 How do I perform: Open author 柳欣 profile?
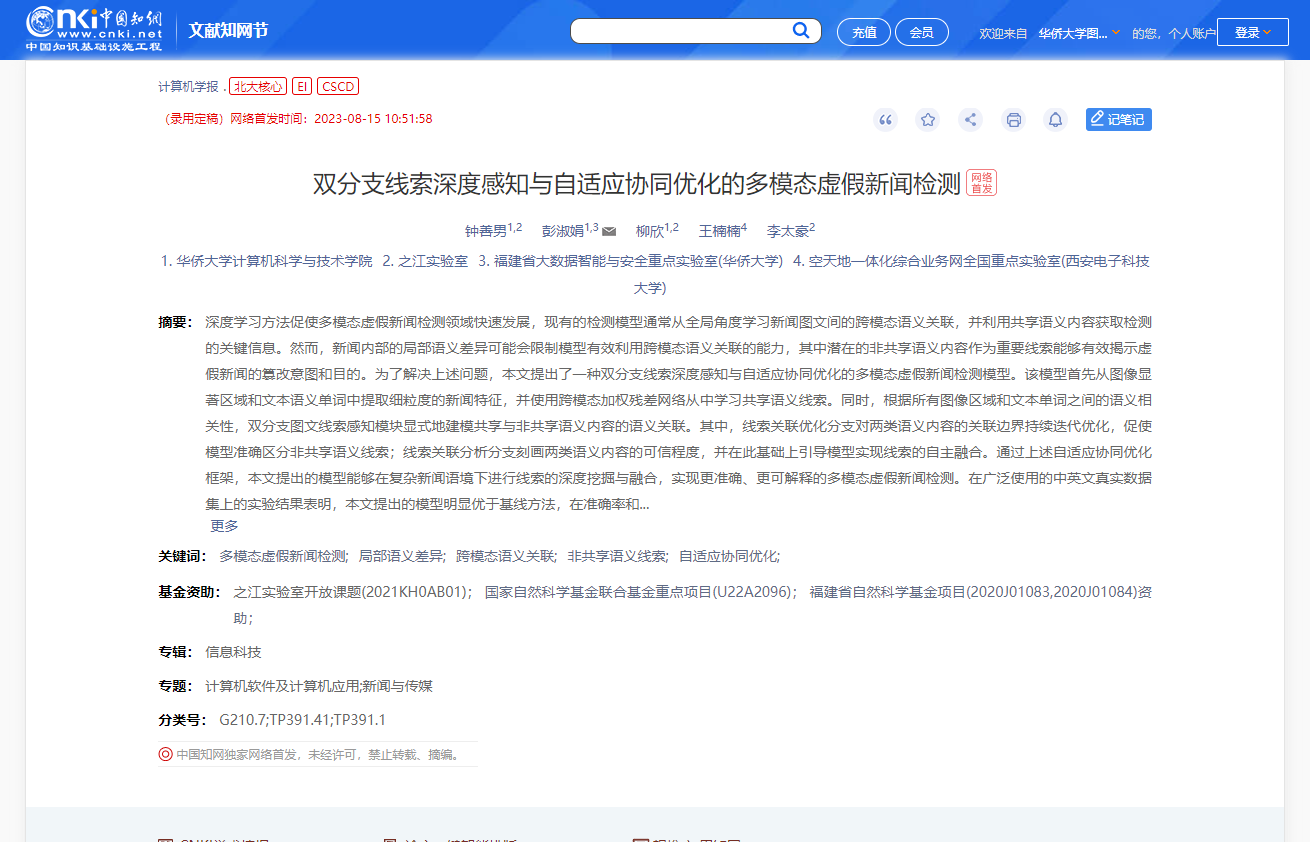(x=650, y=231)
